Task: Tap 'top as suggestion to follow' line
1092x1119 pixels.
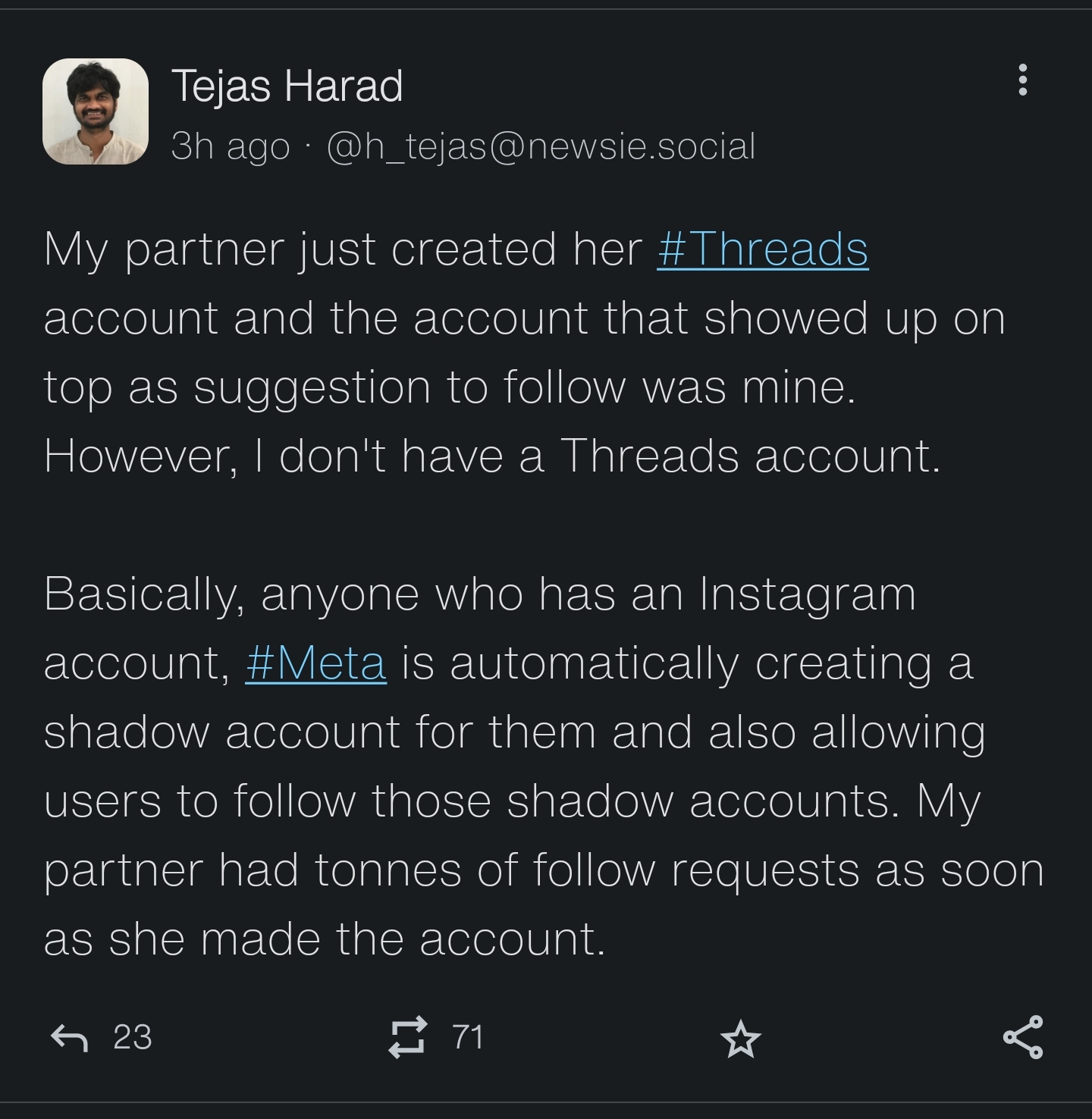Action: tap(450, 387)
